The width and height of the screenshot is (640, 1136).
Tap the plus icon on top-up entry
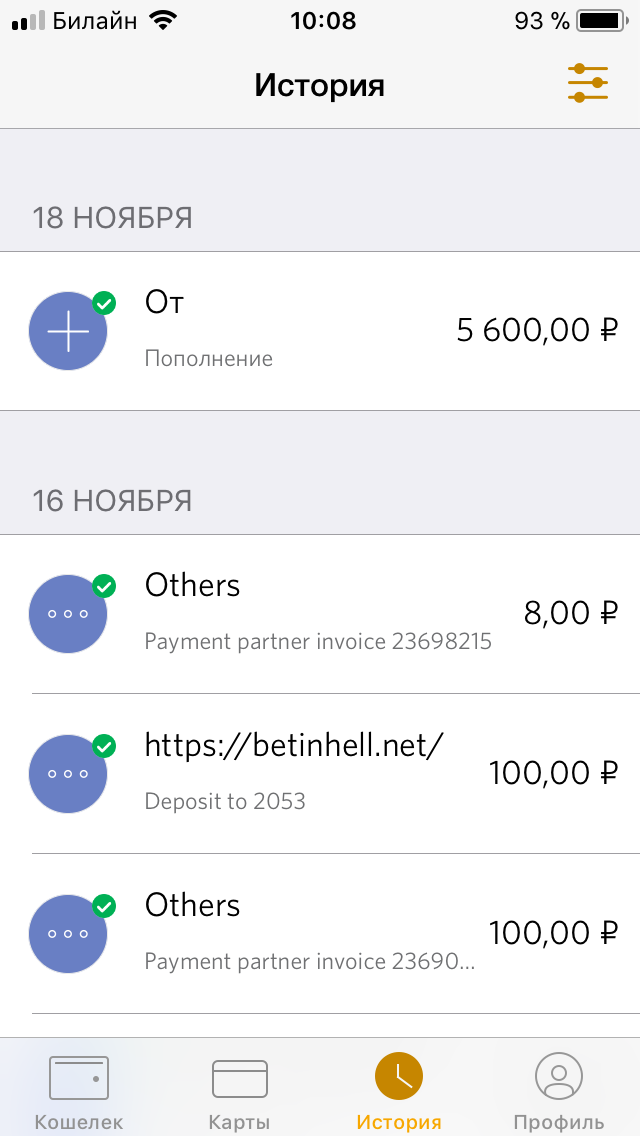[68, 331]
